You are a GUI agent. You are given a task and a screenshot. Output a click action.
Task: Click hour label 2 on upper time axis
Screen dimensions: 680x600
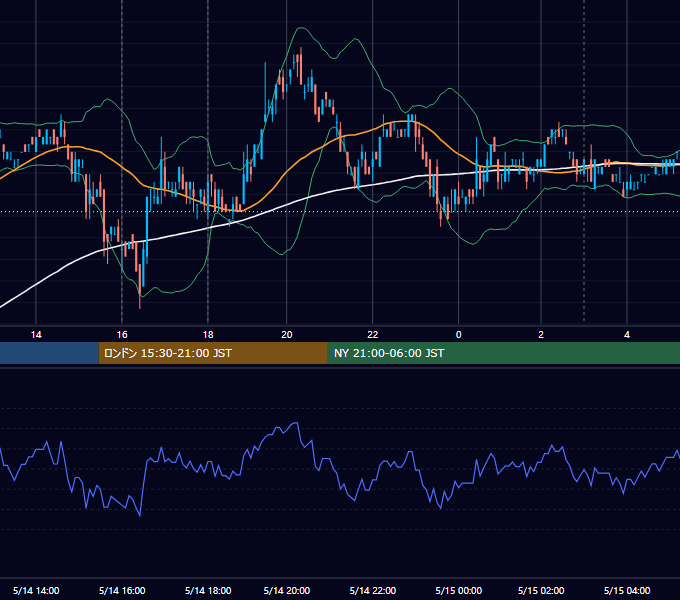[541, 335]
